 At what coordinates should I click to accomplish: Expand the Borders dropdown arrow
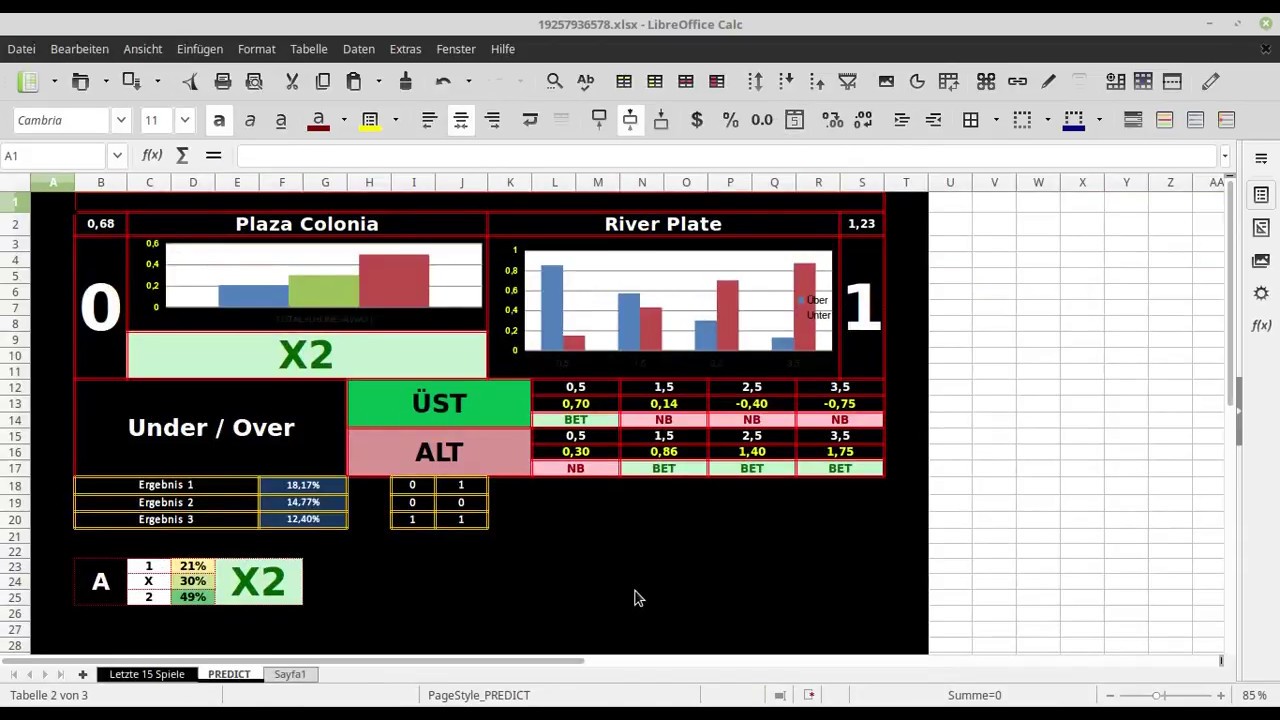pos(996,120)
